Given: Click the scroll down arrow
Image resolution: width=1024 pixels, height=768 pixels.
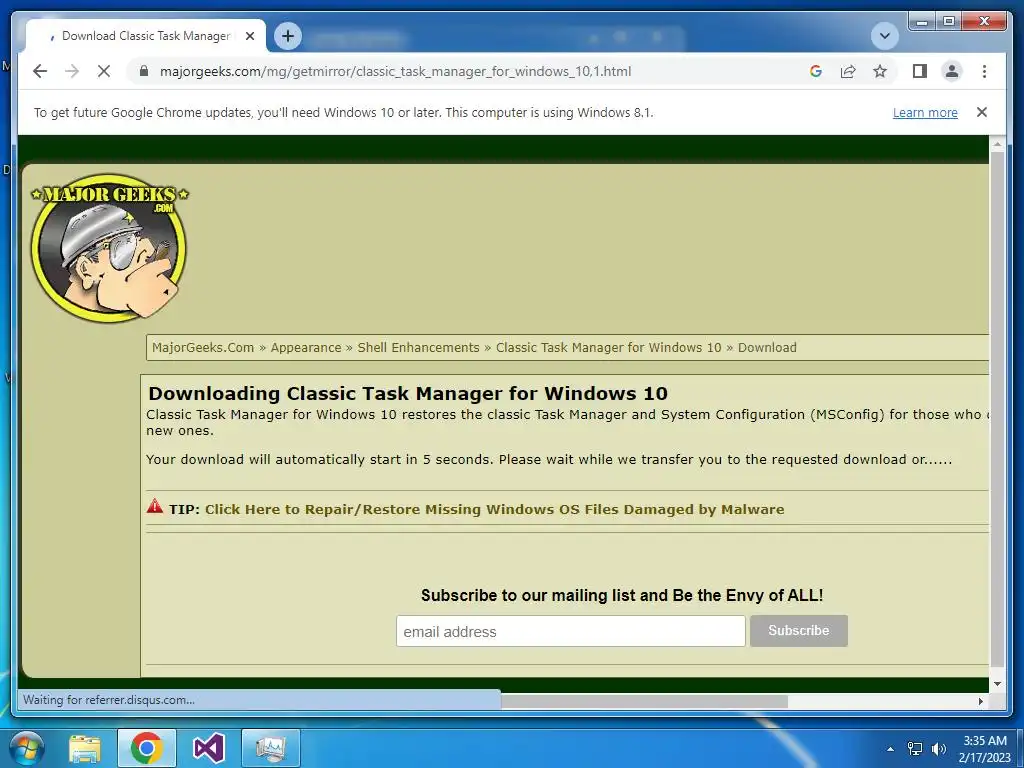Looking at the screenshot, I should [997, 684].
